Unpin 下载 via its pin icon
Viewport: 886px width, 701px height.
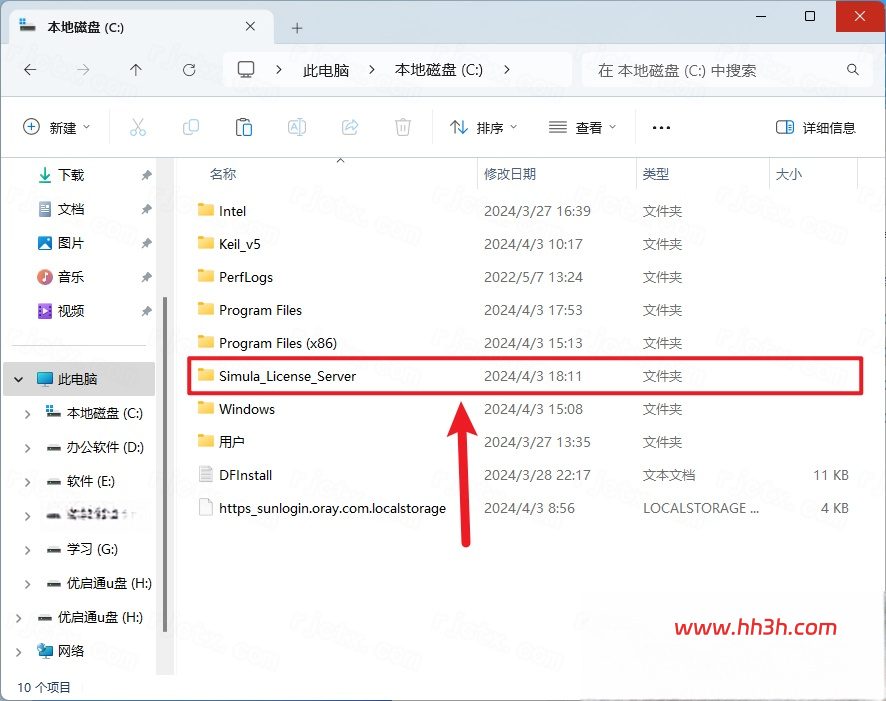[x=146, y=175]
